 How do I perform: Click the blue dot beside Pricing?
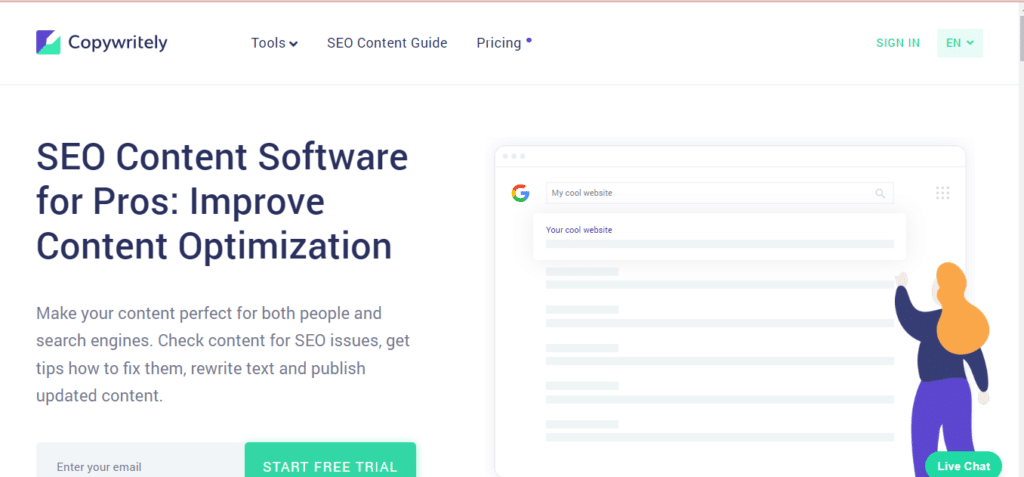(x=529, y=40)
